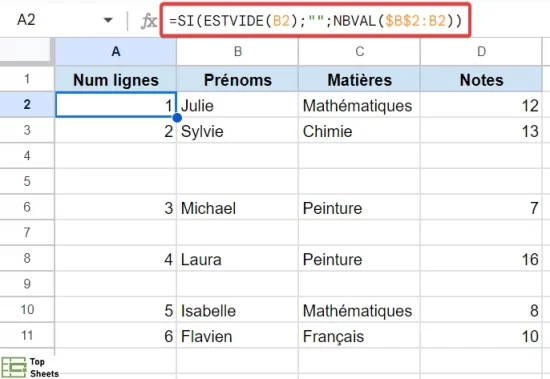This screenshot has width=550, height=379.
Task: Select line number 4 beside Laura
Action: (x=116, y=258)
